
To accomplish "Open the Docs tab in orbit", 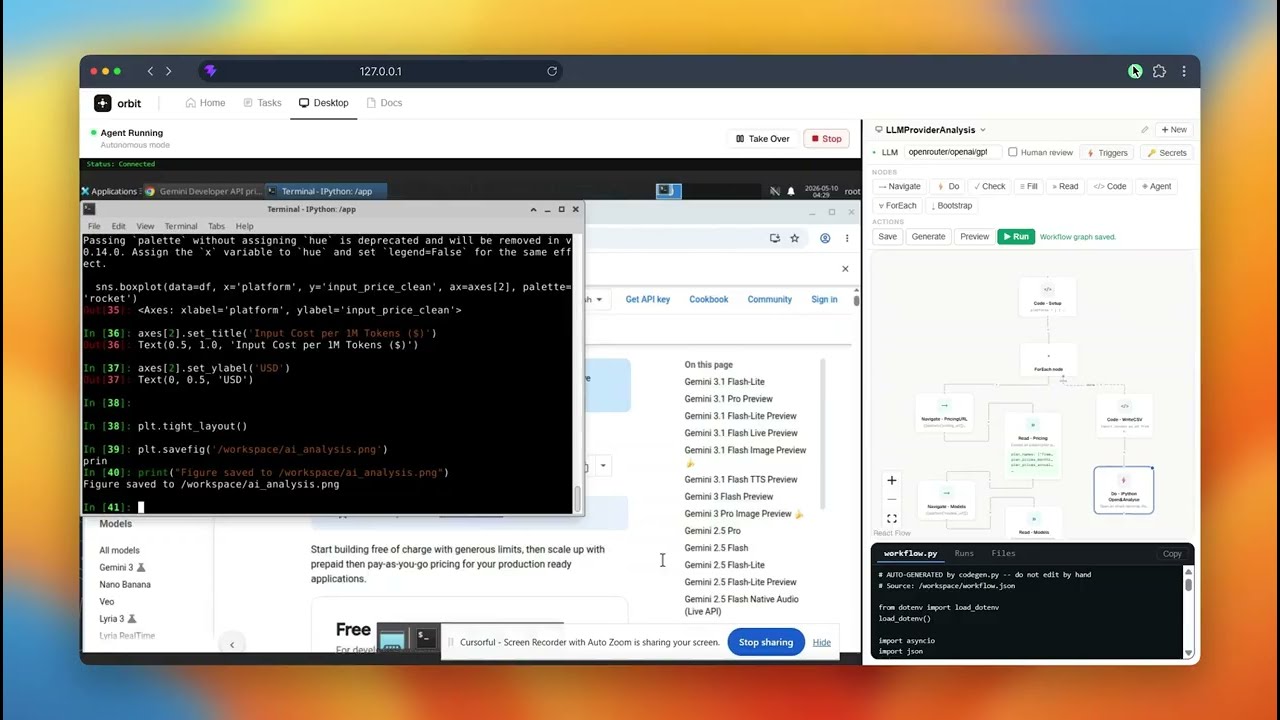I will pos(384,103).
